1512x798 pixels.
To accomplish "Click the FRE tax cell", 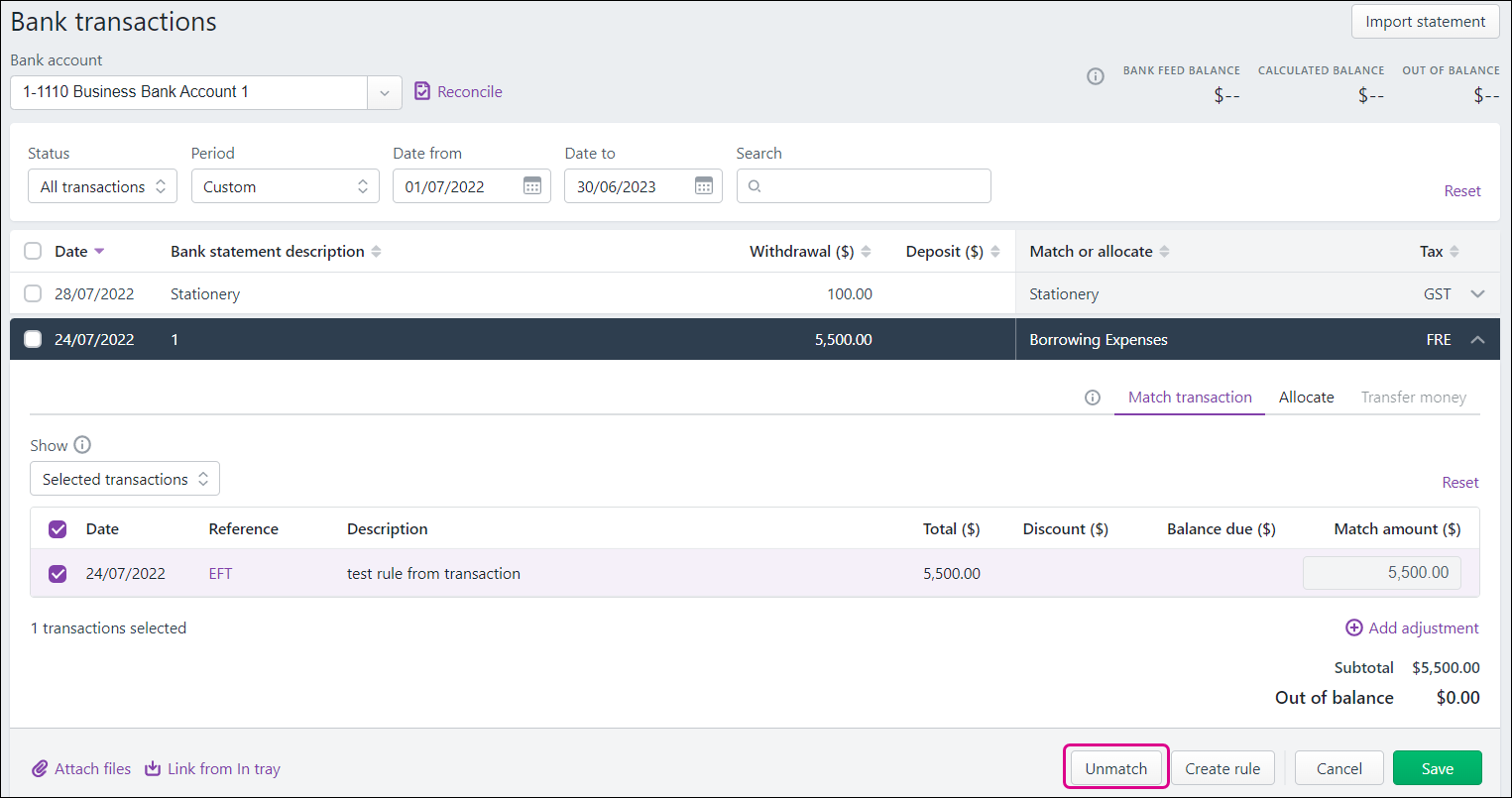I will (1439, 339).
